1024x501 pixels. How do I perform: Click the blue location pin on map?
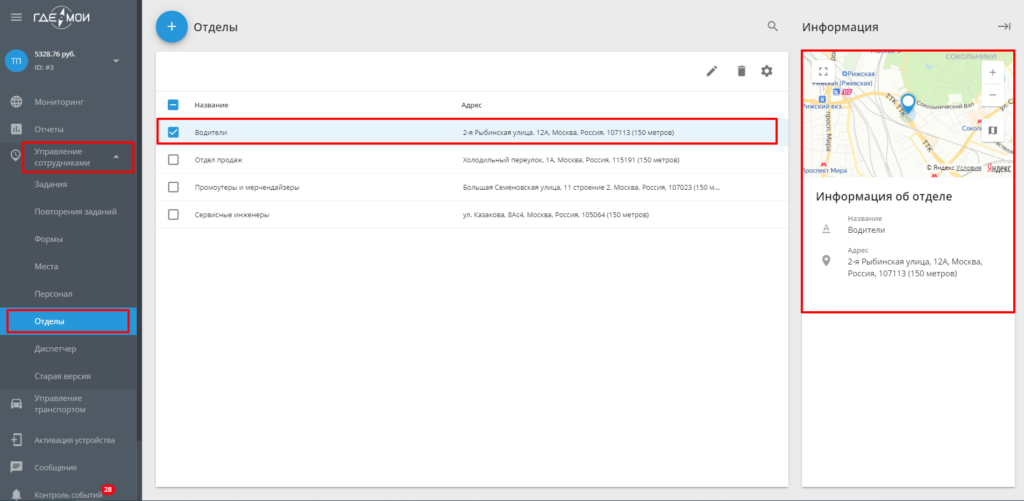point(908,103)
